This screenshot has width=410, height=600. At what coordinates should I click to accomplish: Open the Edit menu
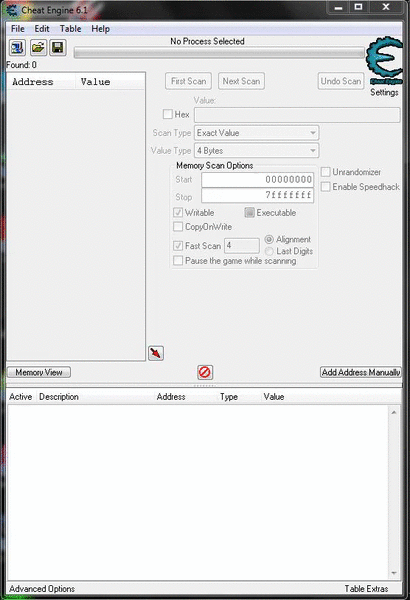coord(42,29)
